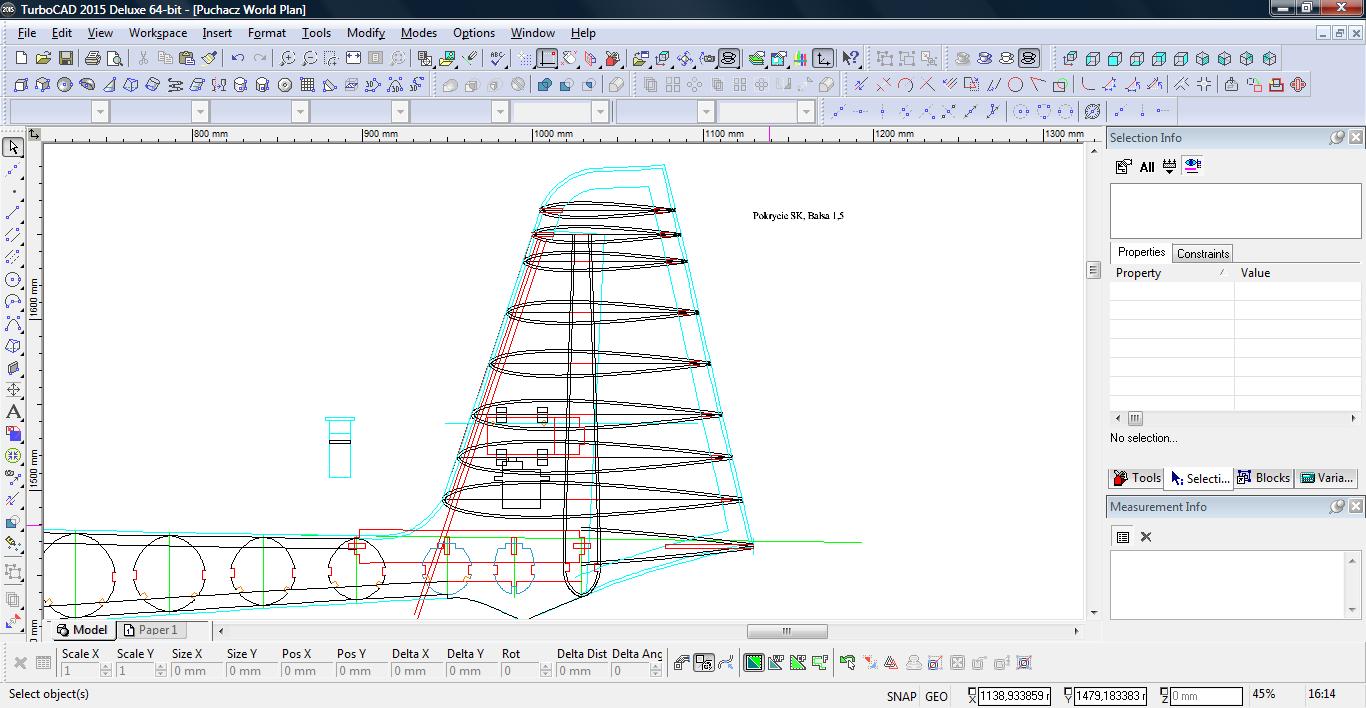Image resolution: width=1366 pixels, height=708 pixels.
Task: Open the first property toolbar dropdown
Action: [100, 112]
